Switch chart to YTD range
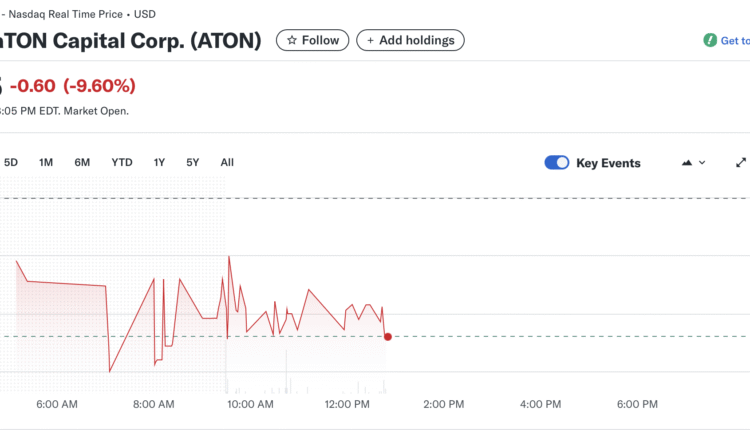 122,162
